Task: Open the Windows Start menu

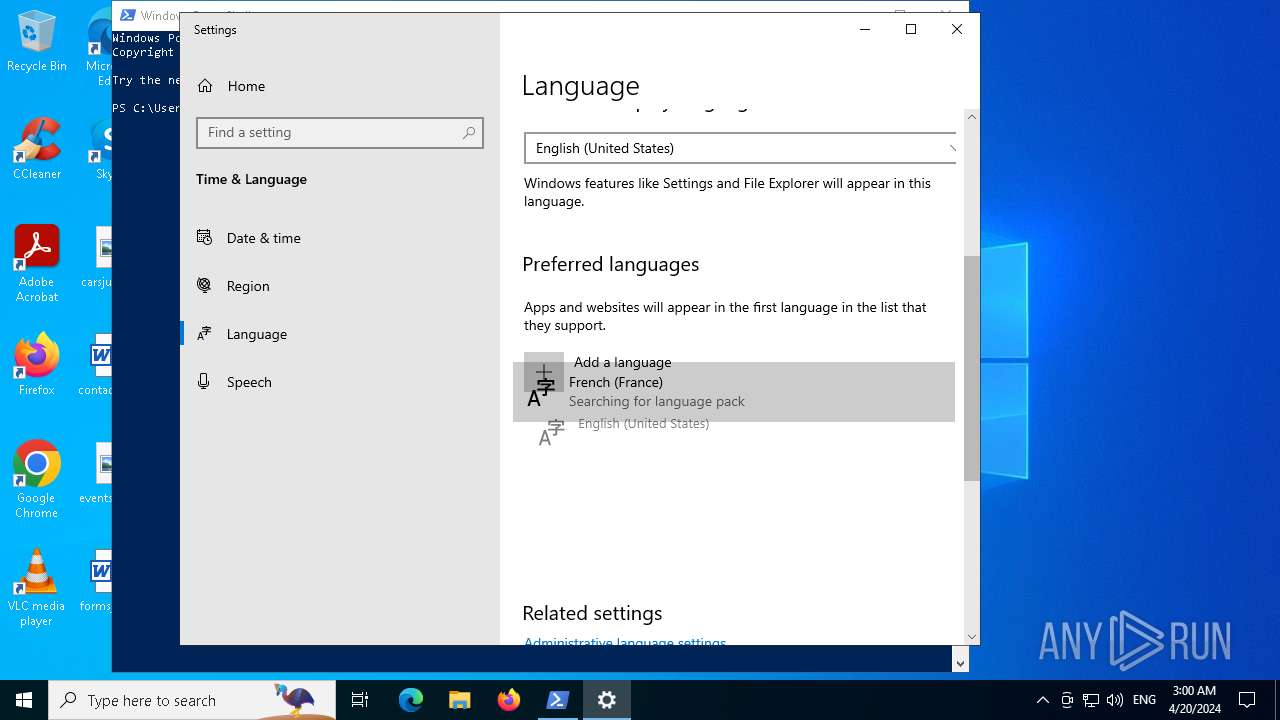Action: point(24,700)
